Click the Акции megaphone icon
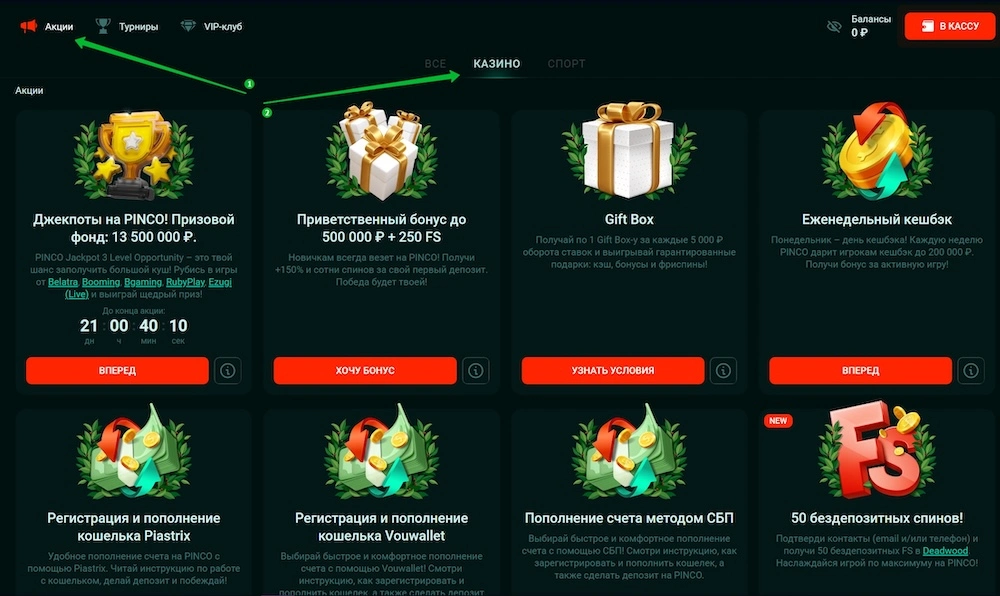This screenshot has height=596, width=1000. [29, 26]
